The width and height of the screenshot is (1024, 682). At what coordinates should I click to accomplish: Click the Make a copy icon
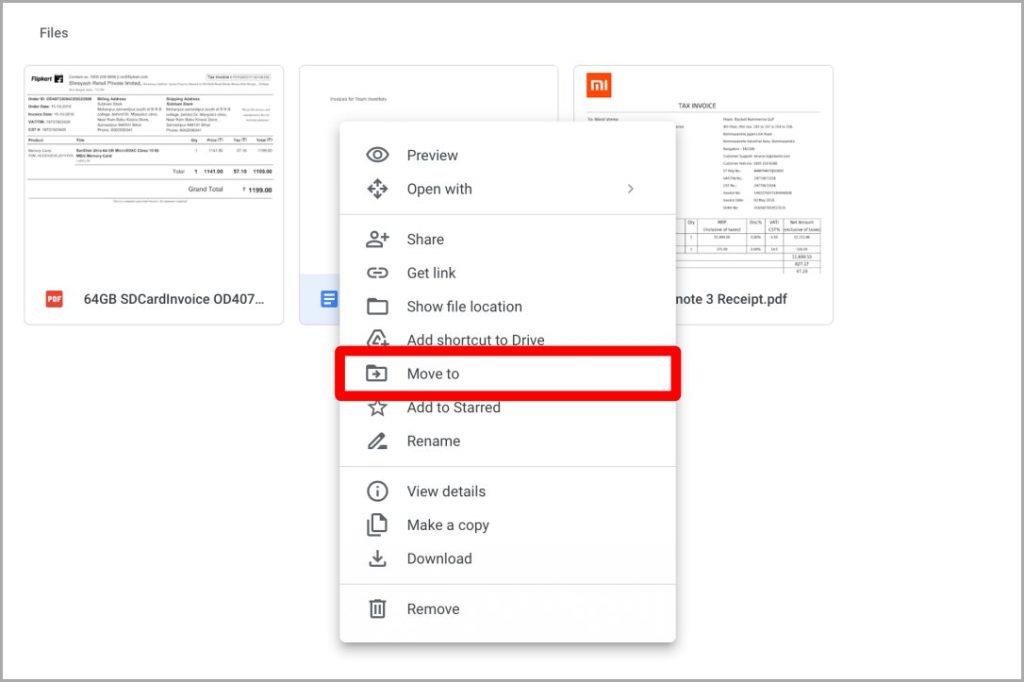(377, 525)
